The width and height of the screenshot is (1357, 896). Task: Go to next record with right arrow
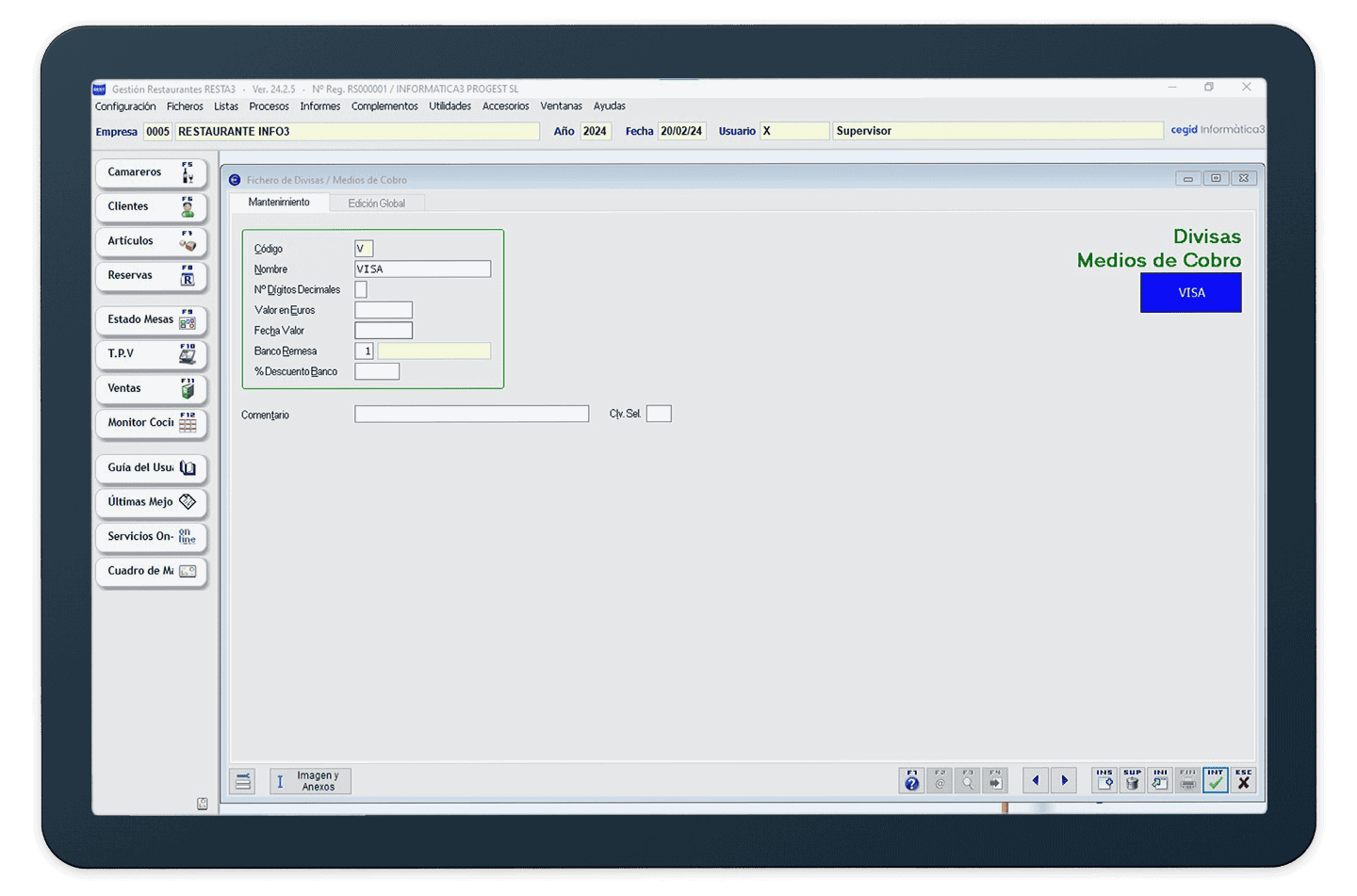point(1064,780)
